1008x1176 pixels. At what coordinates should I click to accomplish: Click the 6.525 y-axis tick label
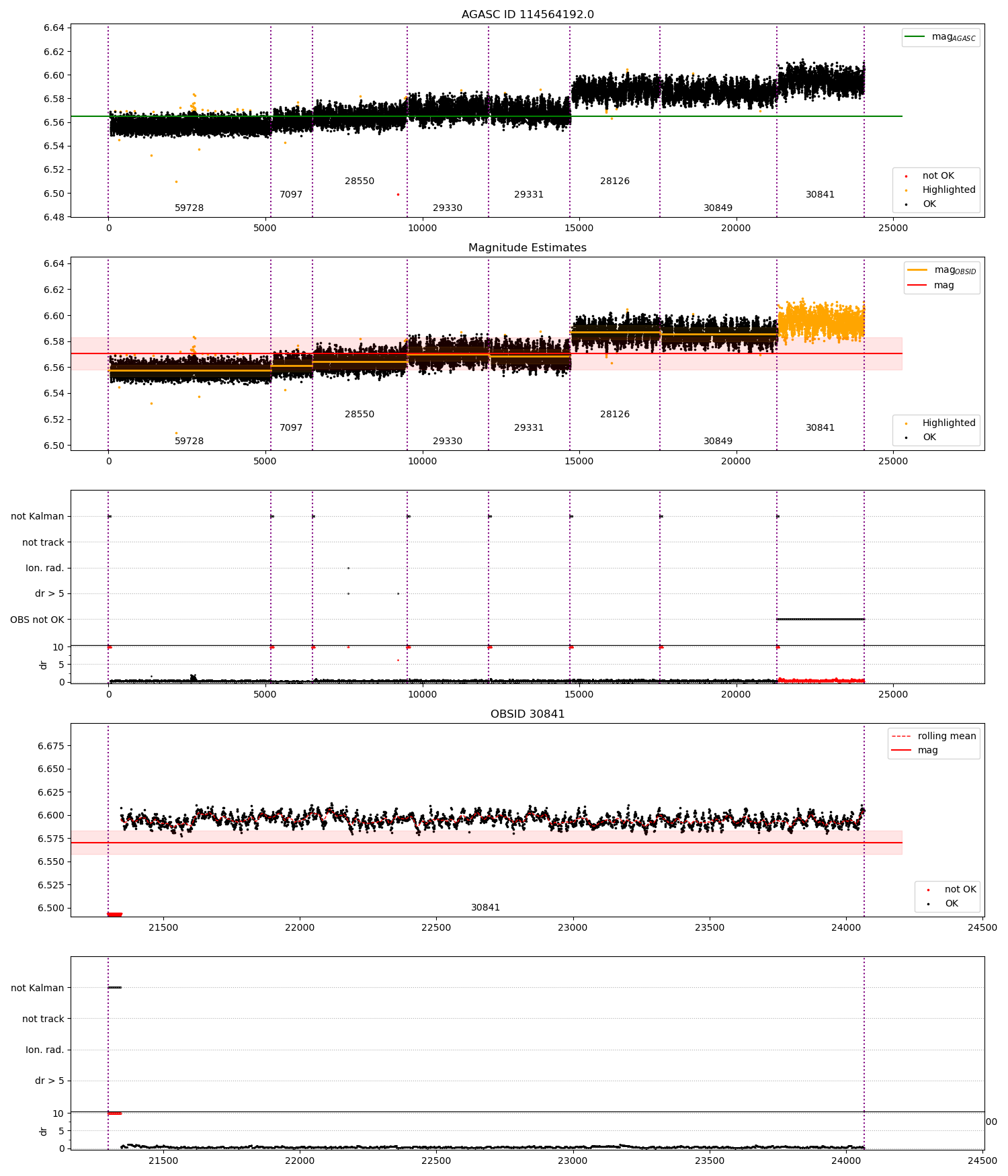click(51, 885)
